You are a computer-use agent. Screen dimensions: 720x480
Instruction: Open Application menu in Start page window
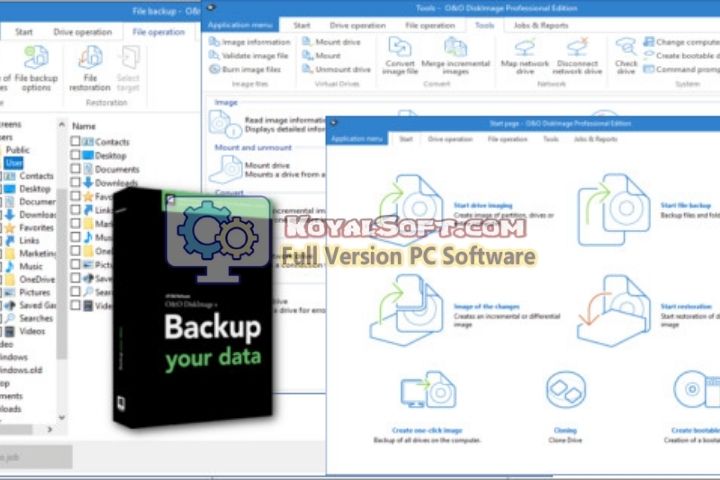point(357,139)
